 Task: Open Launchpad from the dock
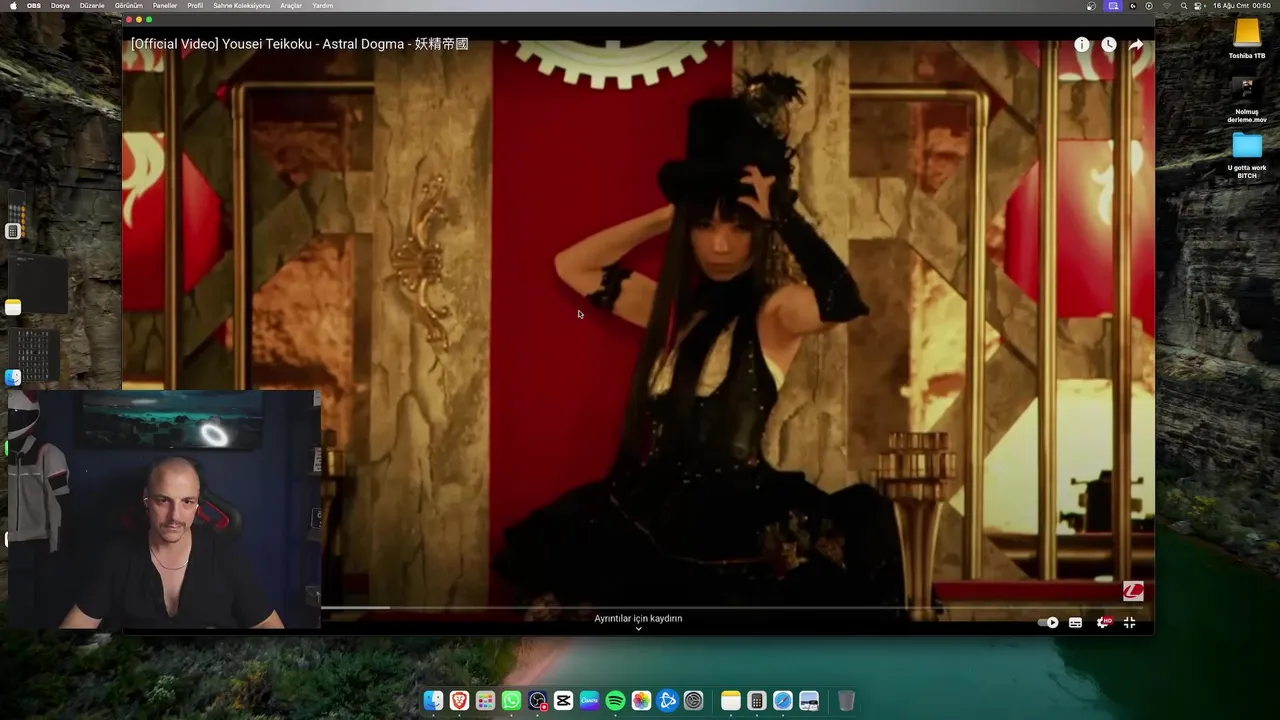coord(485,701)
